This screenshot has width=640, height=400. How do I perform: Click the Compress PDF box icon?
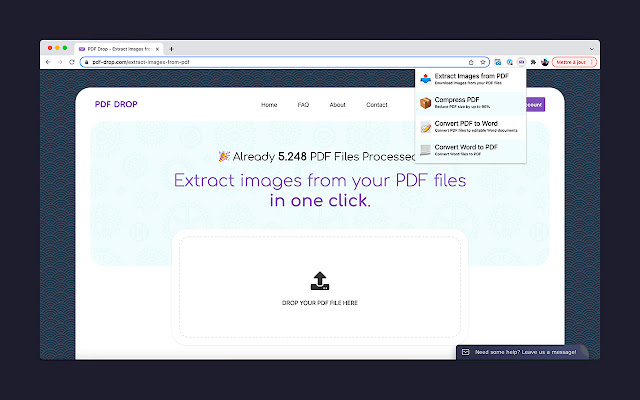pyautogui.click(x=425, y=103)
